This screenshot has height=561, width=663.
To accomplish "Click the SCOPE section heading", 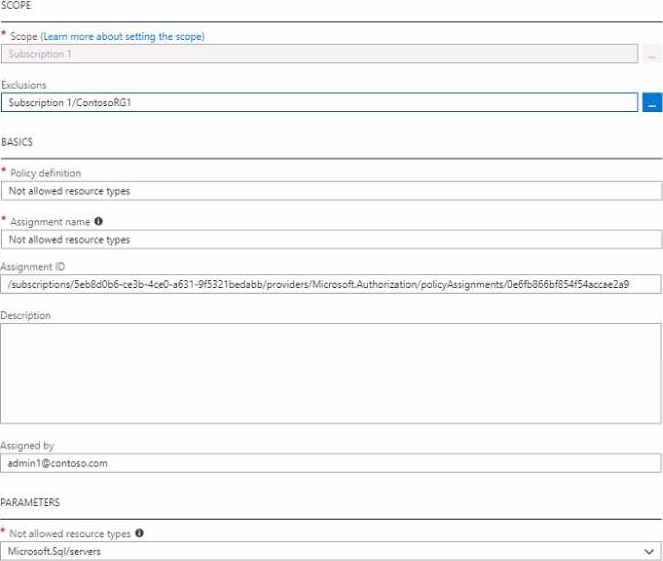I will pos(15,6).
